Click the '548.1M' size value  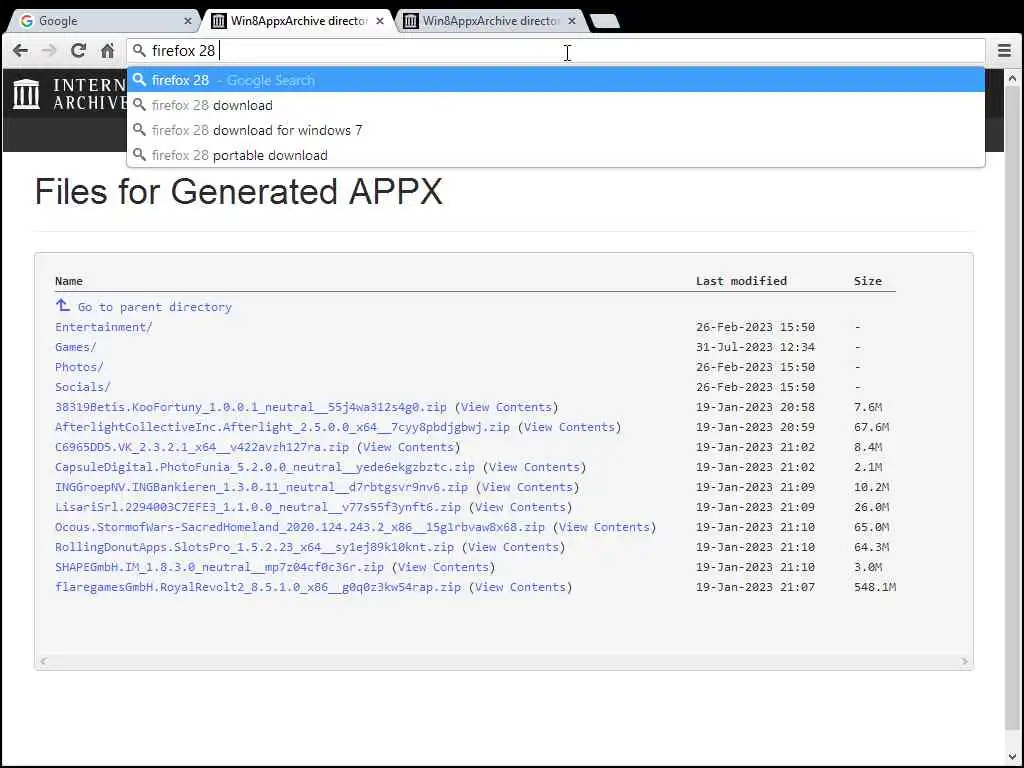[x=874, y=587]
